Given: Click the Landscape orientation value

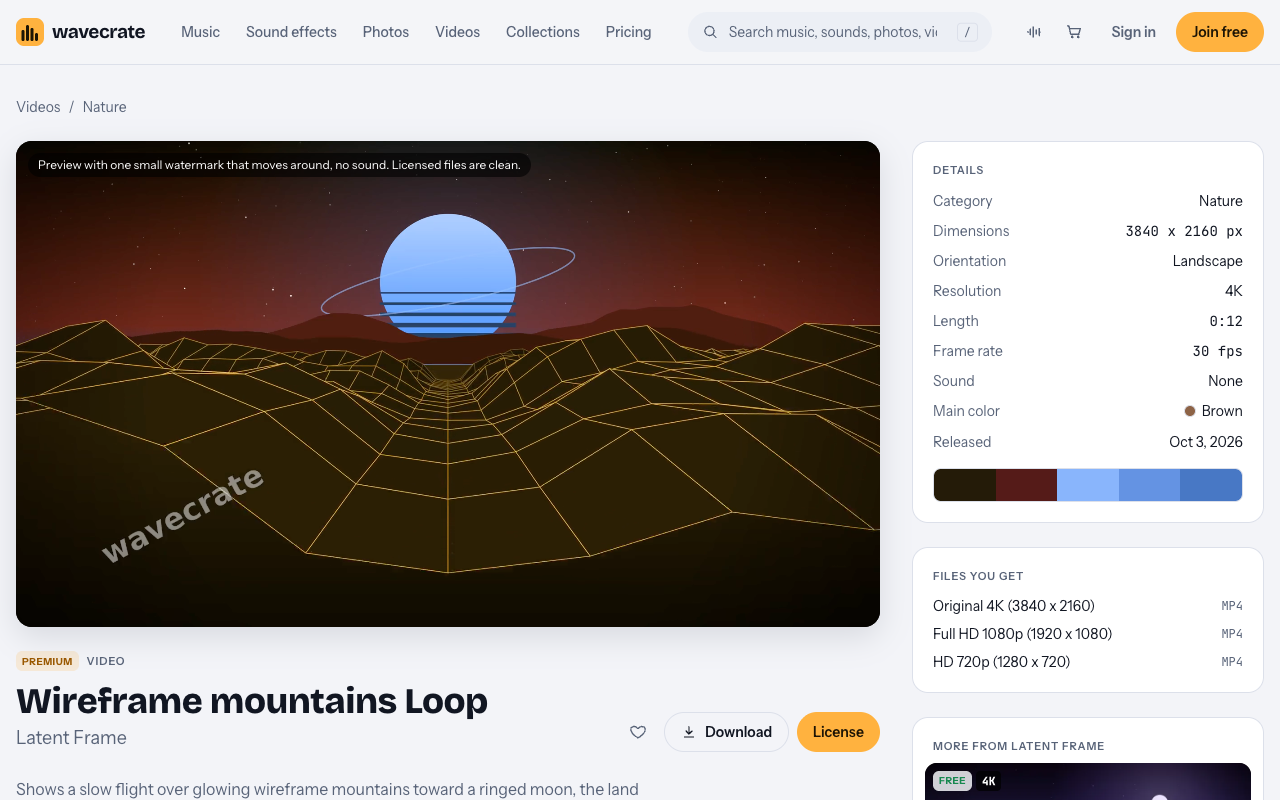Looking at the screenshot, I should 1208,261.
